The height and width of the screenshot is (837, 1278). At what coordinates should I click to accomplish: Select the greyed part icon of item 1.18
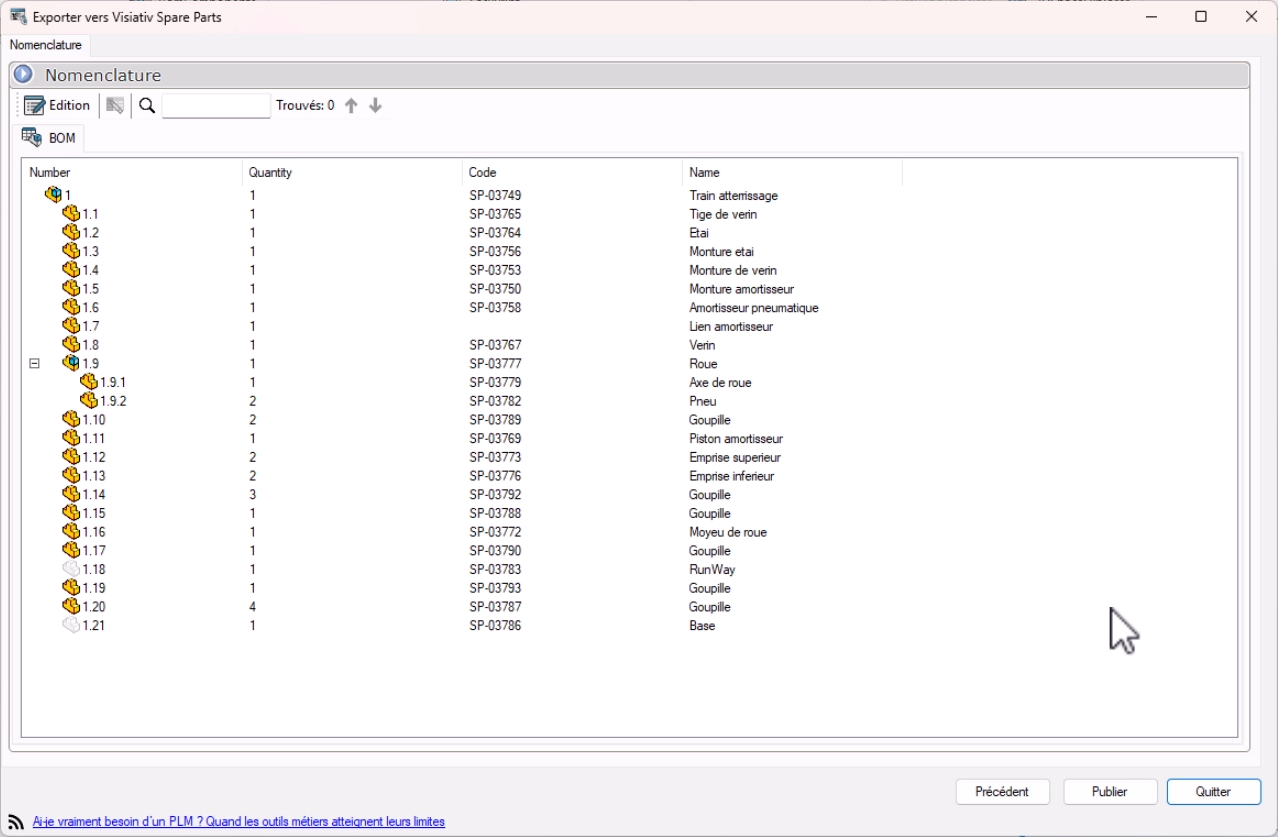click(x=71, y=569)
